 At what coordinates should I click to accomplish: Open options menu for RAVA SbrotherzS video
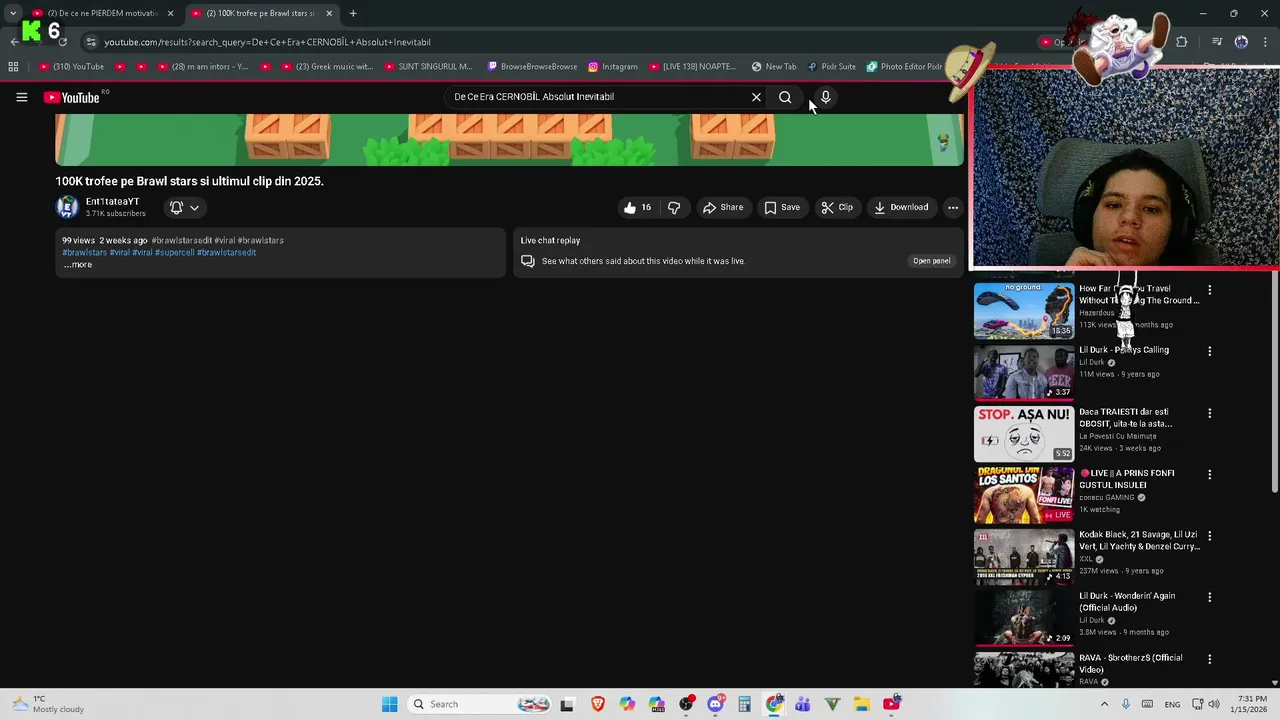(x=1209, y=659)
